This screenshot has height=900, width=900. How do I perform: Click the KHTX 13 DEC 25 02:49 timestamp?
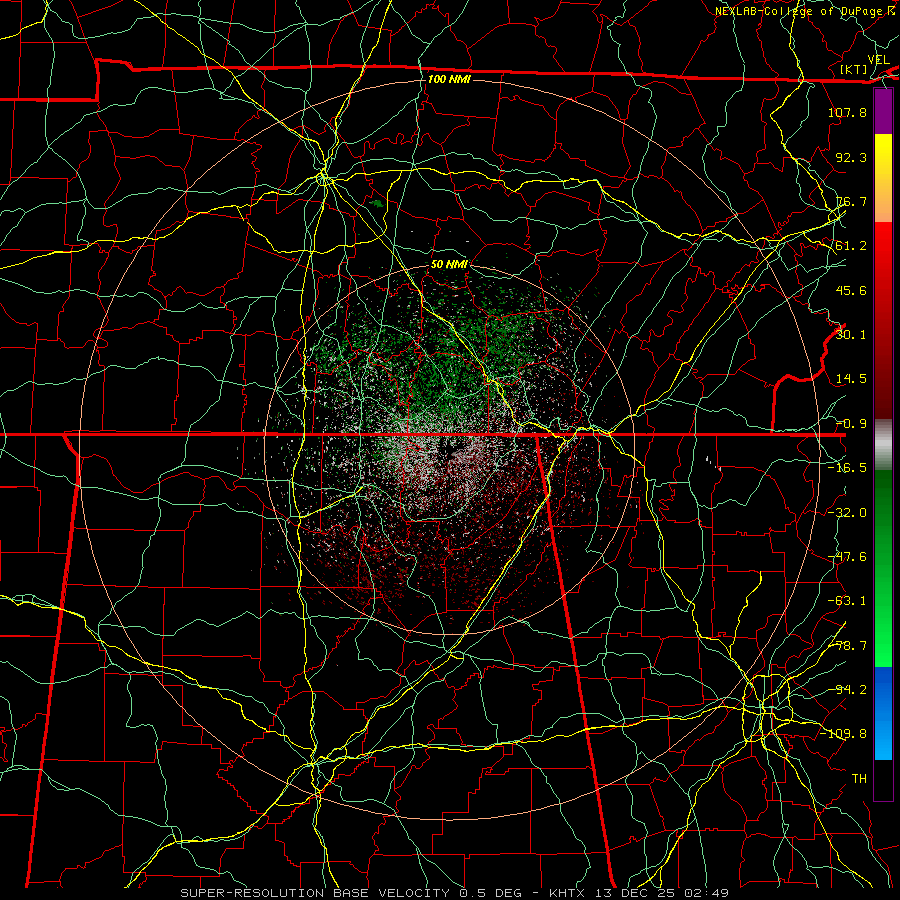(x=639, y=893)
